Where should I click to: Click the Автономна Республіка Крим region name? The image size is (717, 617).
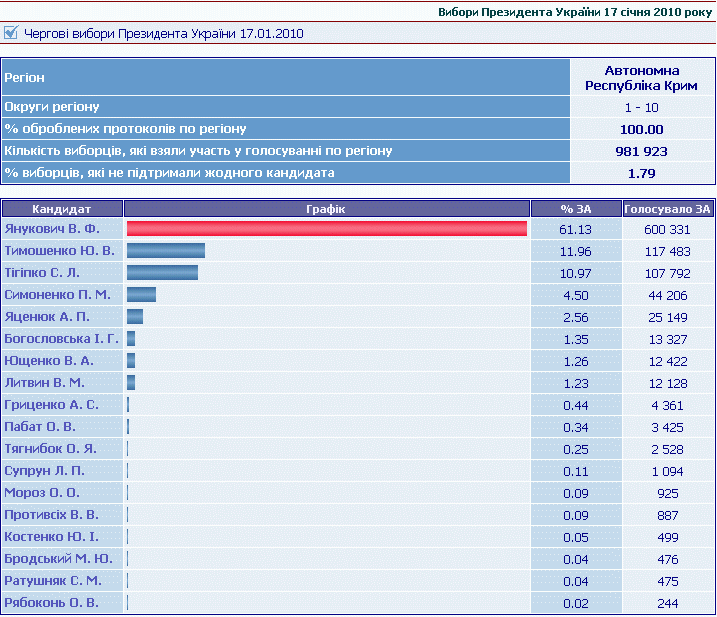coord(642,78)
